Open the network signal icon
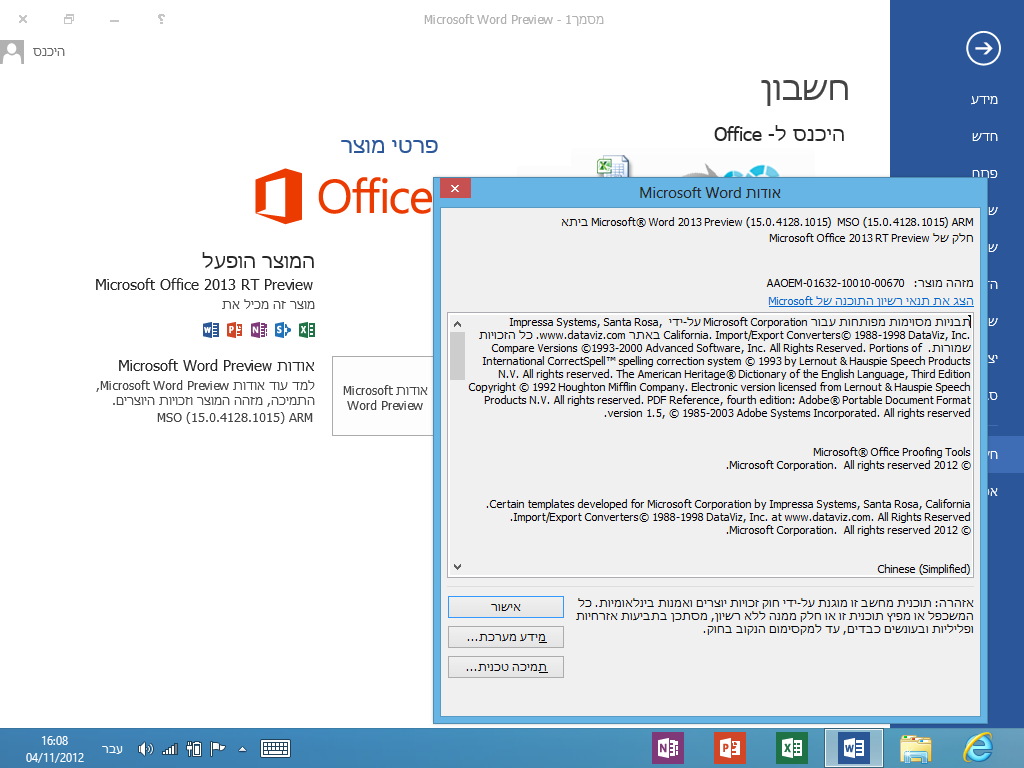The width and height of the screenshot is (1024, 768). pyautogui.click(x=170, y=749)
